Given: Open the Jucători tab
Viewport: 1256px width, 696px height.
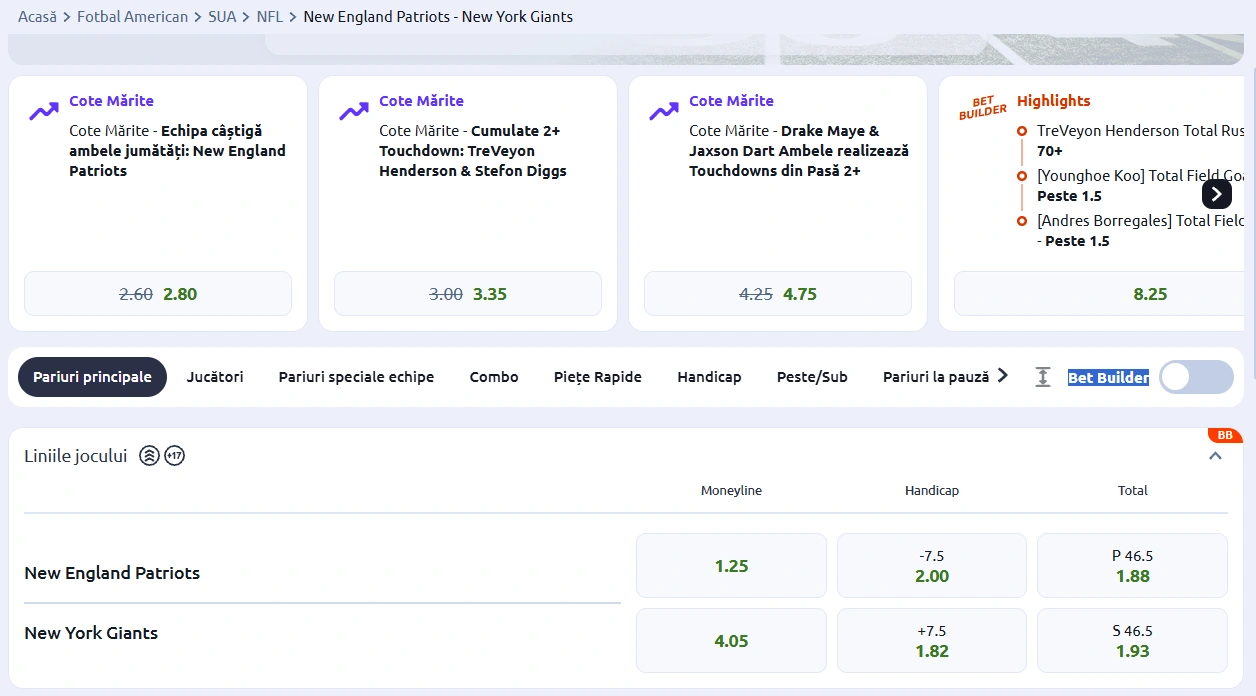Looking at the screenshot, I should click(215, 377).
